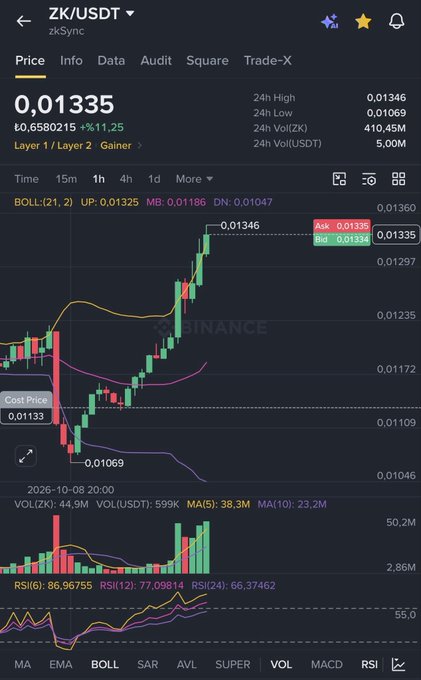Open the Trade-X tab

click(268, 60)
